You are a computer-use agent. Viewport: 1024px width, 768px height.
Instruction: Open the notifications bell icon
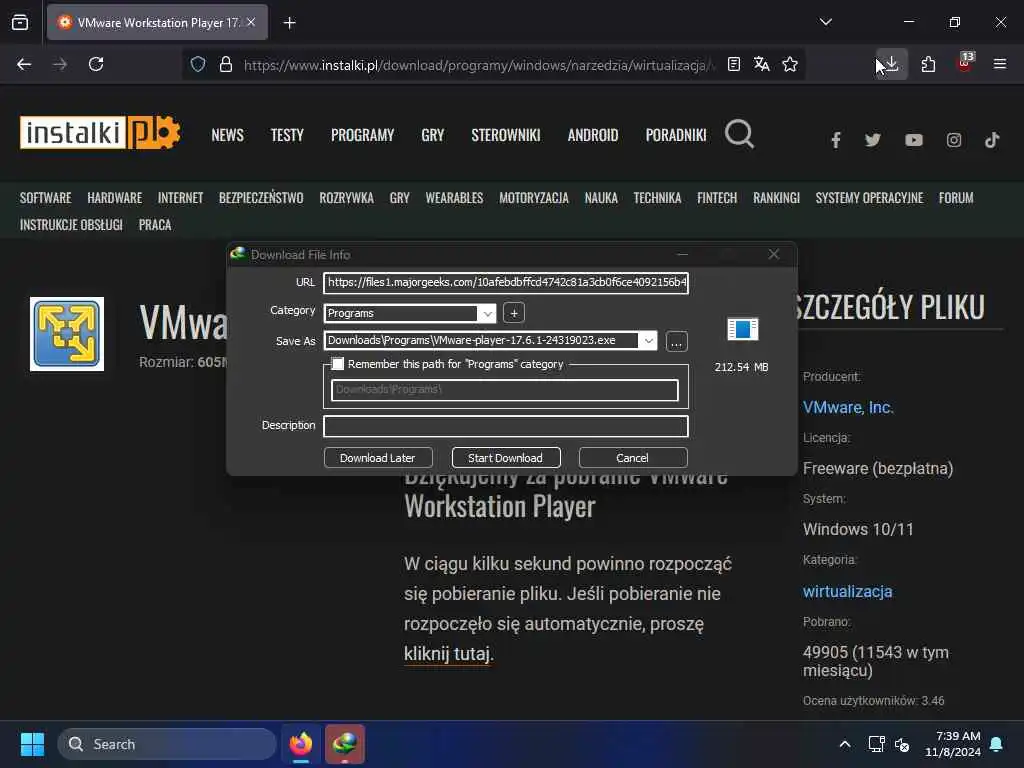(x=997, y=744)
